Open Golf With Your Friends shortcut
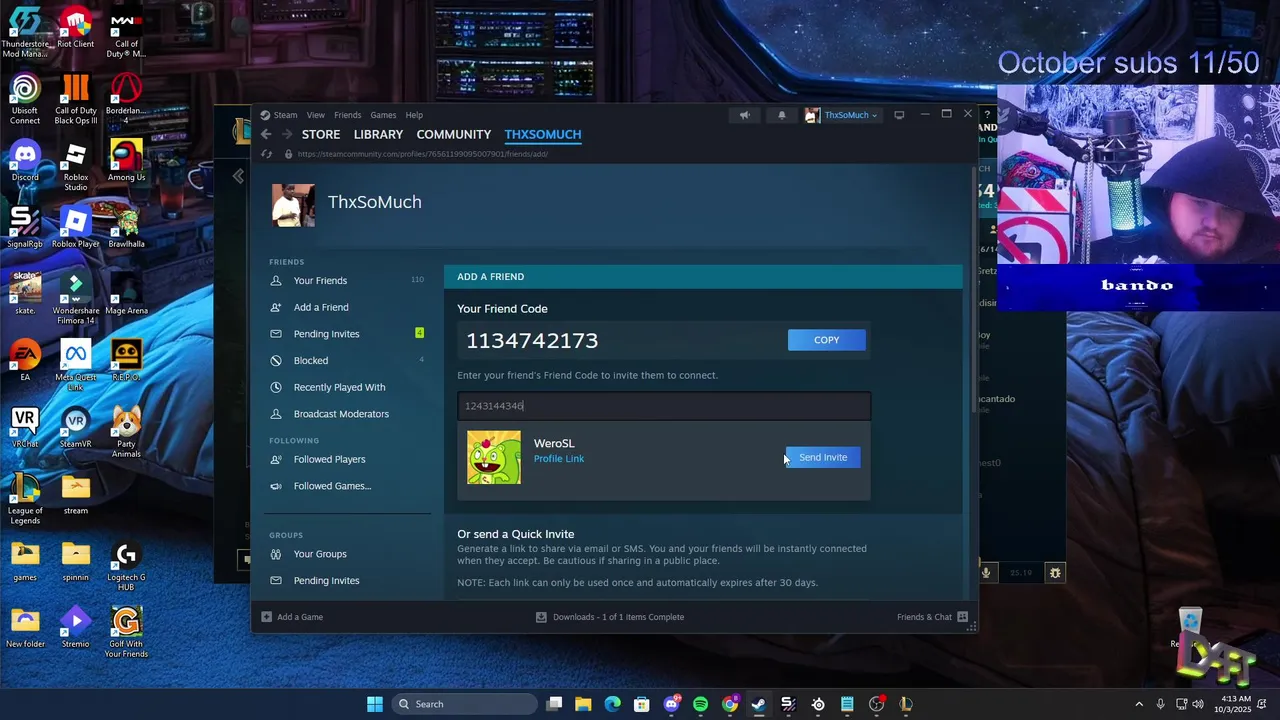 pos(126,633)
